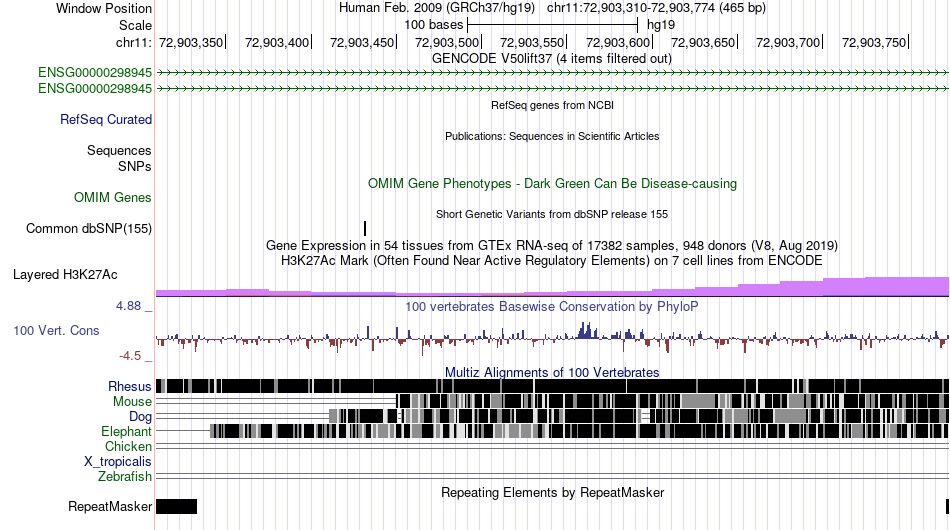
Task: Click the Common dbSNP(155) track label
Action: tap(88, 228)
